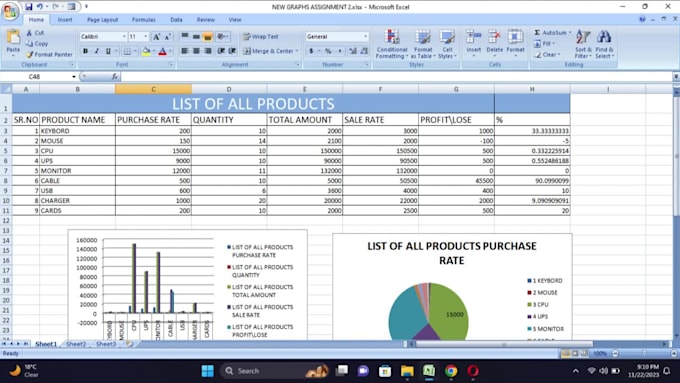The width and height of the screenshot is (680, 383).
Task: Toggle italic formatting
Action: click(97, 51)
